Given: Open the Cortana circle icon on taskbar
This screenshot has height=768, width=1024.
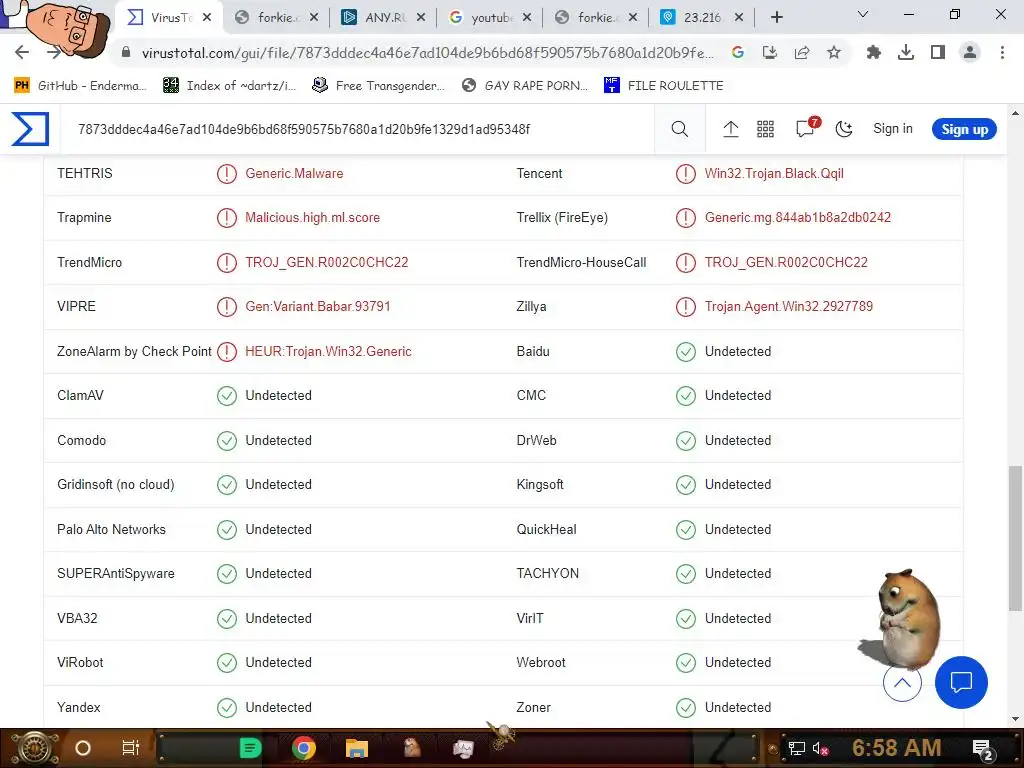Looking at the screenshot, I should pos(83,748).
